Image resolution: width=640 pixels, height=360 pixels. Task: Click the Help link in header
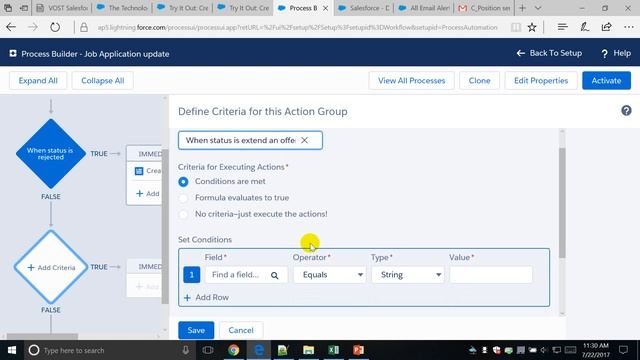pos(616,53)
